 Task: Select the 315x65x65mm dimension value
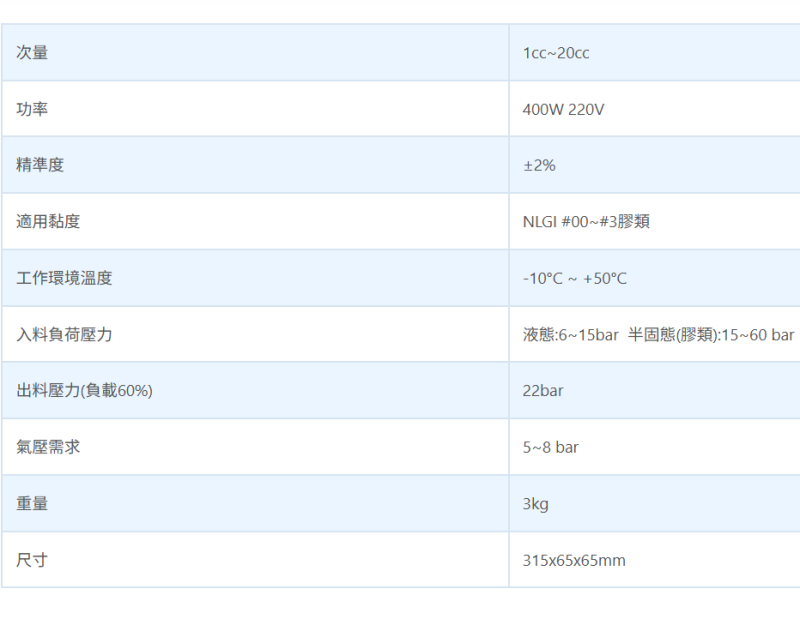click(x=574, y=560)
